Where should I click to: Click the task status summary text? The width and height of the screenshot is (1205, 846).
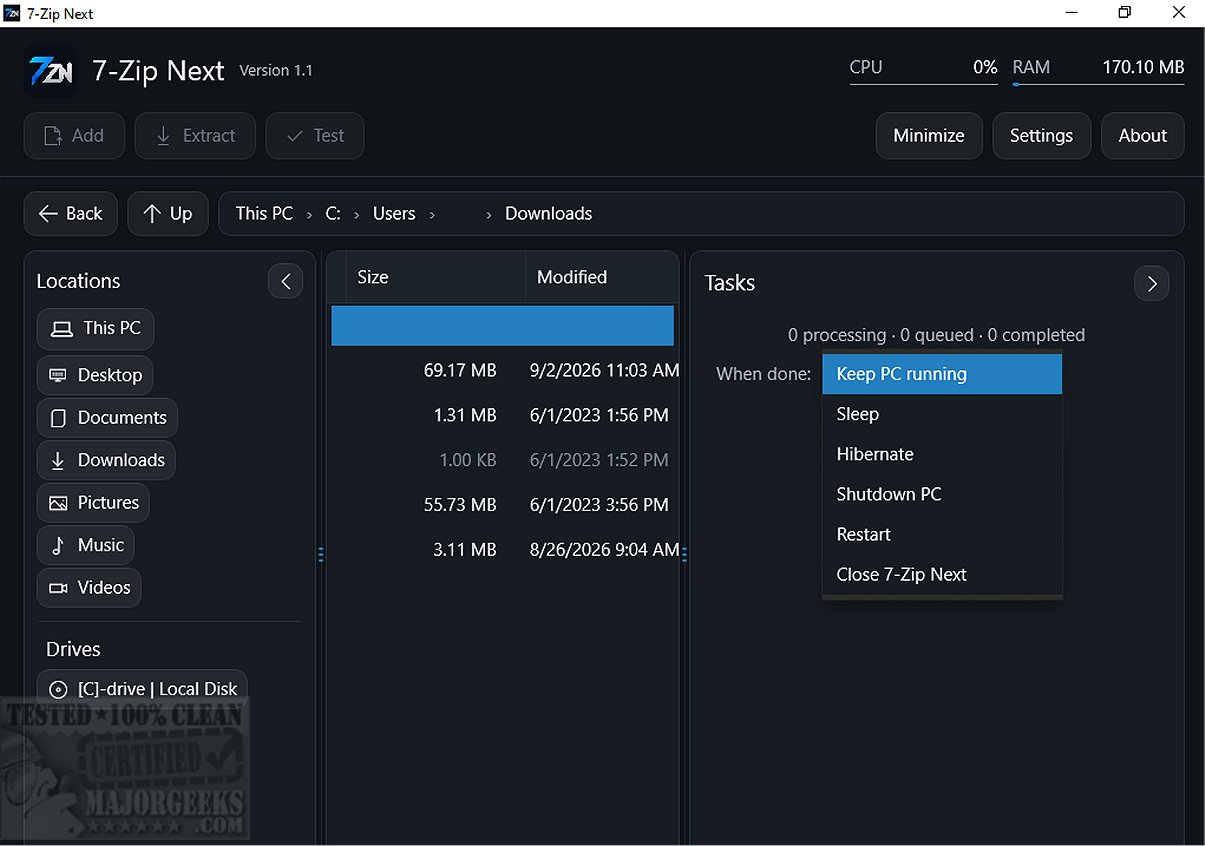[x=936, y=335]
